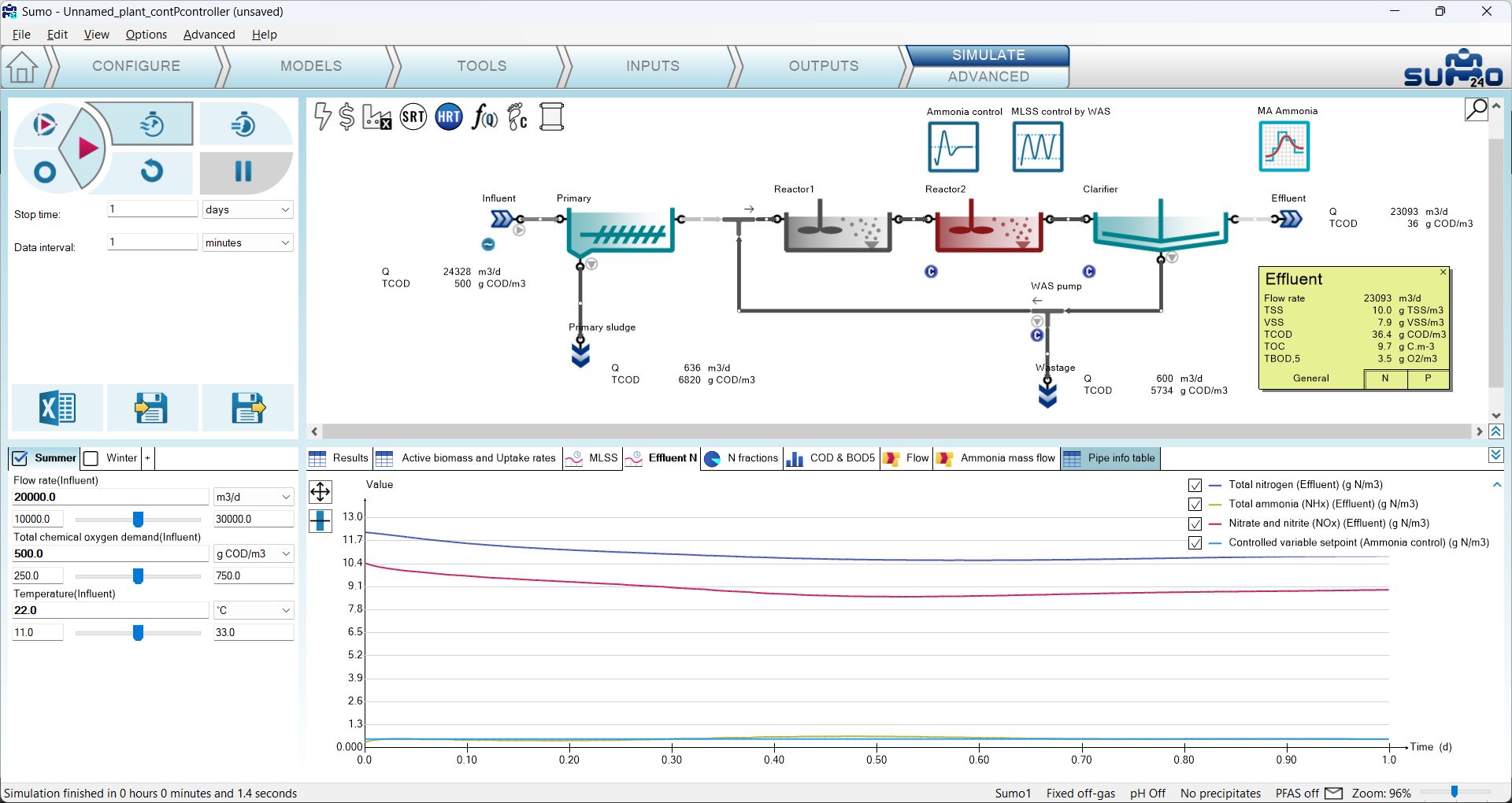1512x803 pixels.
Task: Collapse the flowsheet panel with double up arrow
Action: (1496, 431)
